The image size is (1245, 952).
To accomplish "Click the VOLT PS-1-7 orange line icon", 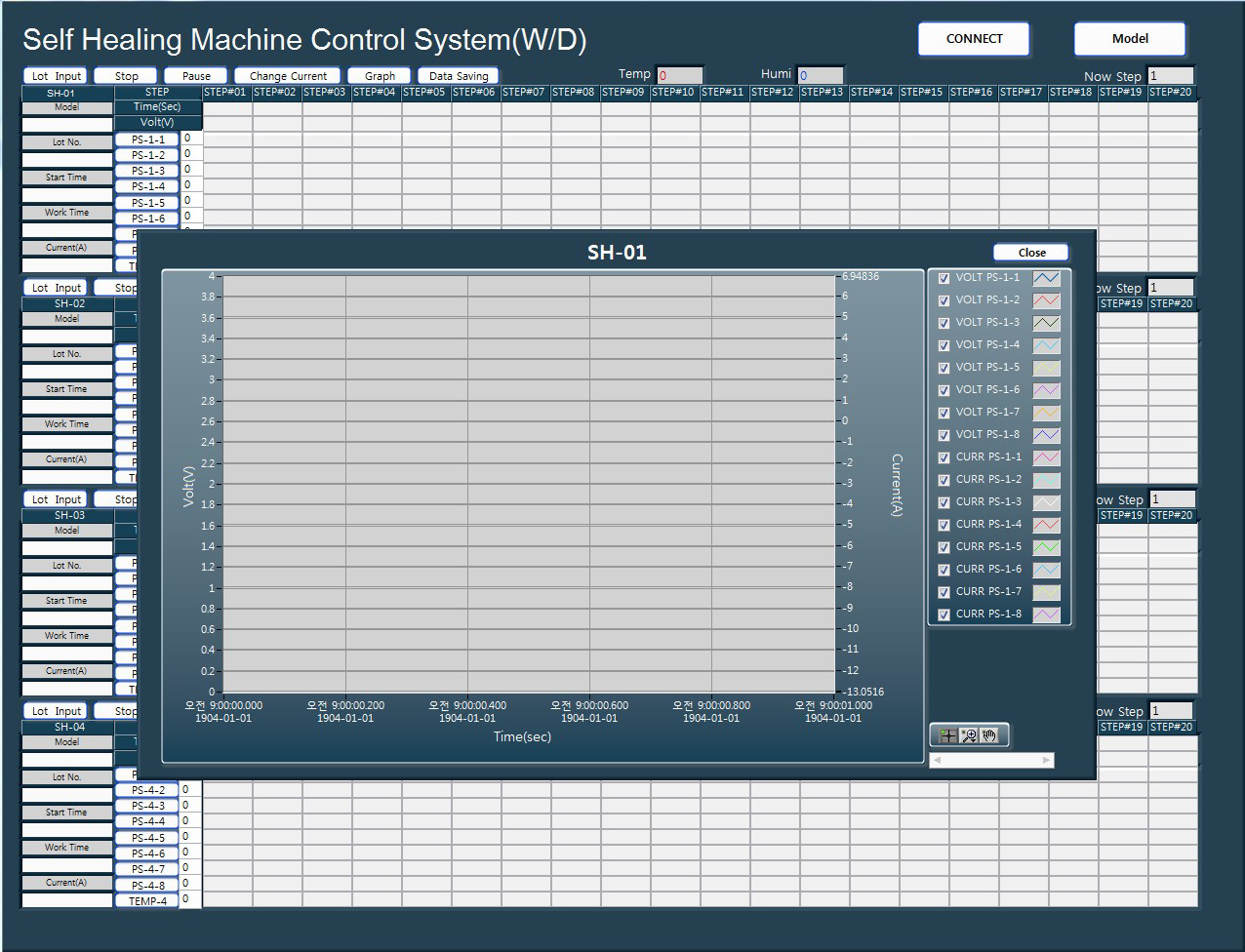I will click(x=1046, y=413).
